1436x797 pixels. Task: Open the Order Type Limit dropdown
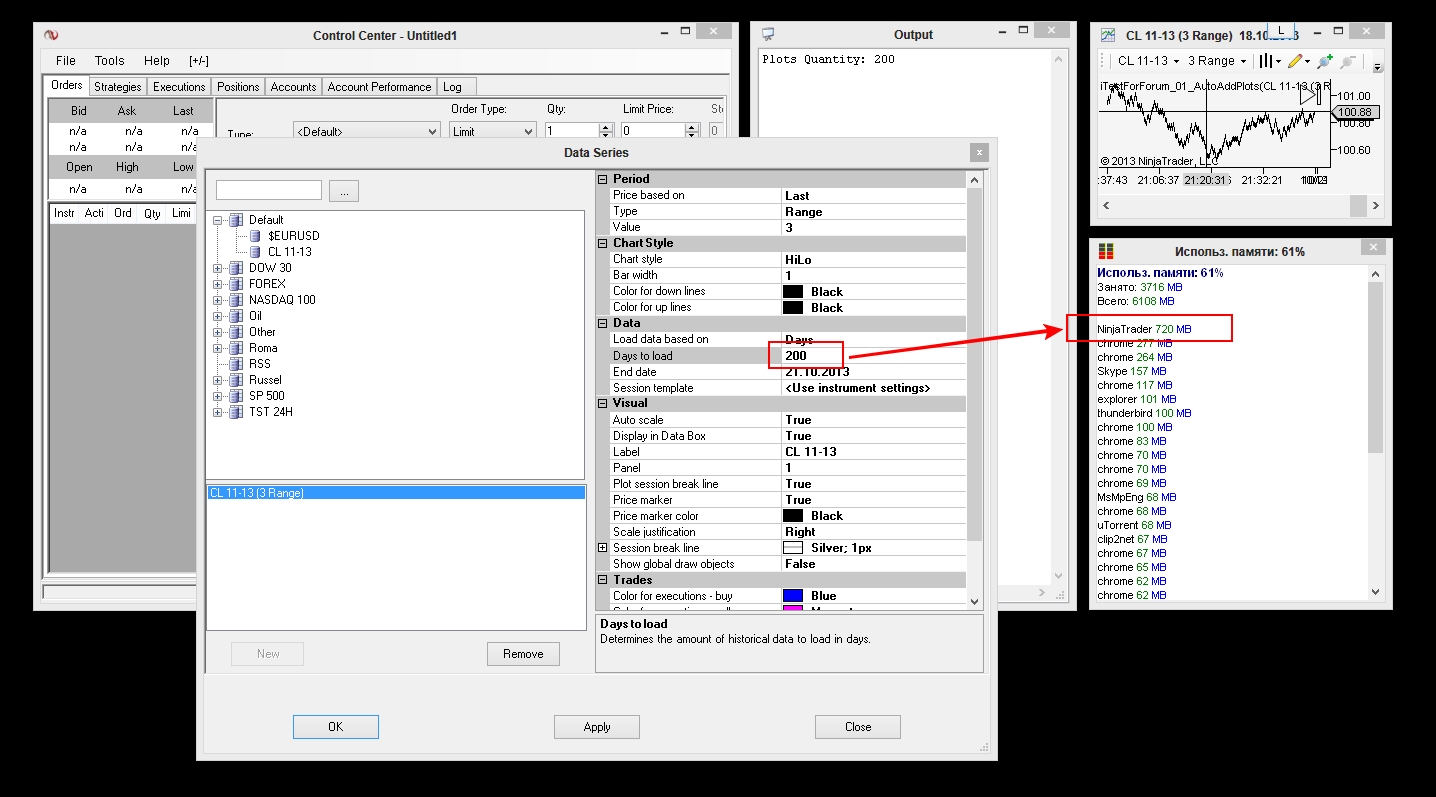tap(494, 131)
